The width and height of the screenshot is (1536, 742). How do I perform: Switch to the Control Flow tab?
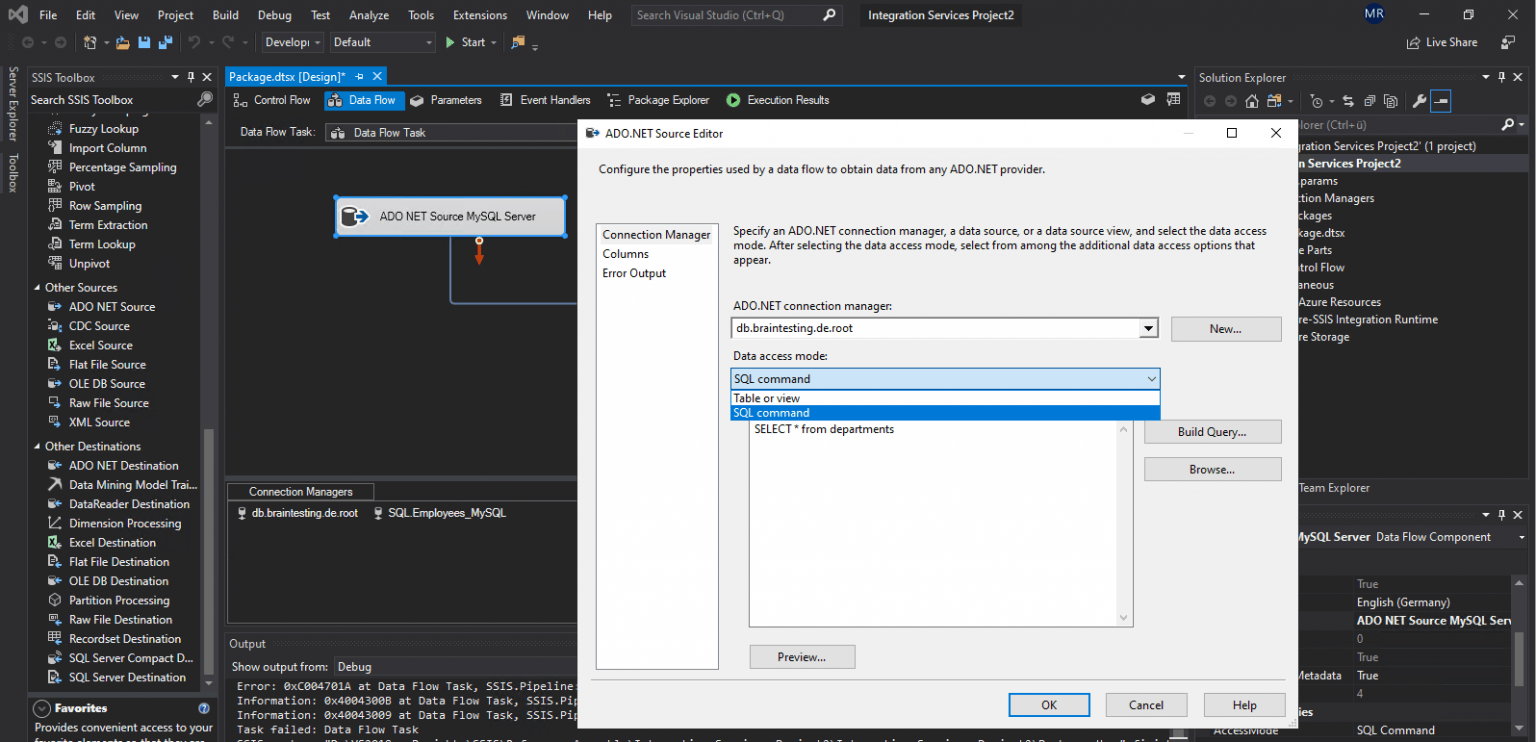click(272, 100)
